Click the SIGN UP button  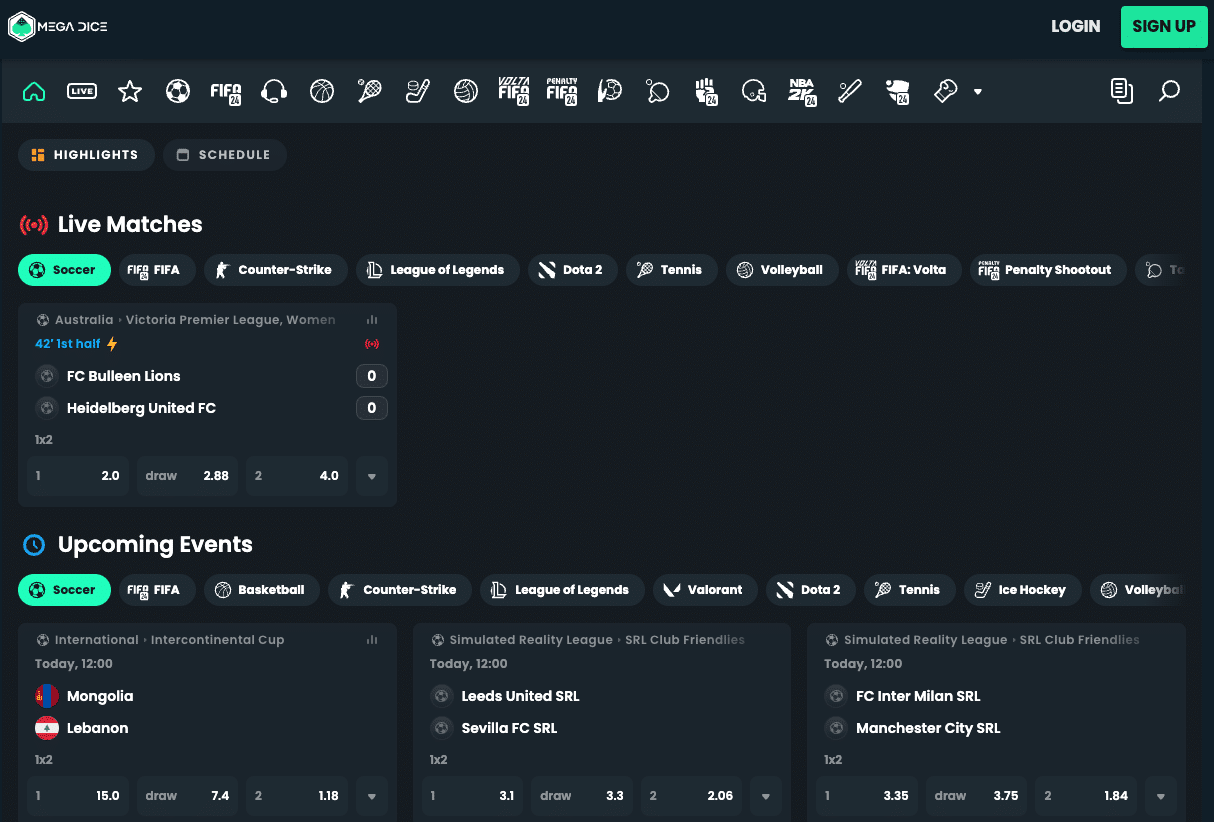[x=1164, y=27]
